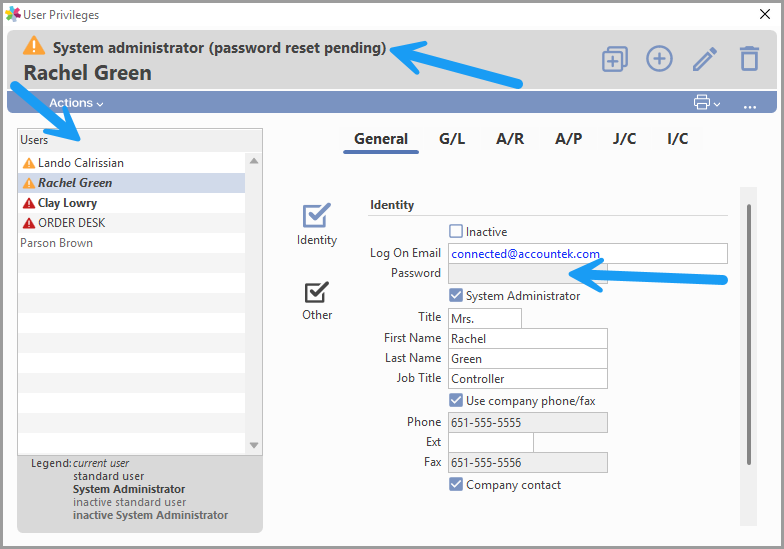
Task: Toggle the Inactive checkbox
Action: coord(456,231)
